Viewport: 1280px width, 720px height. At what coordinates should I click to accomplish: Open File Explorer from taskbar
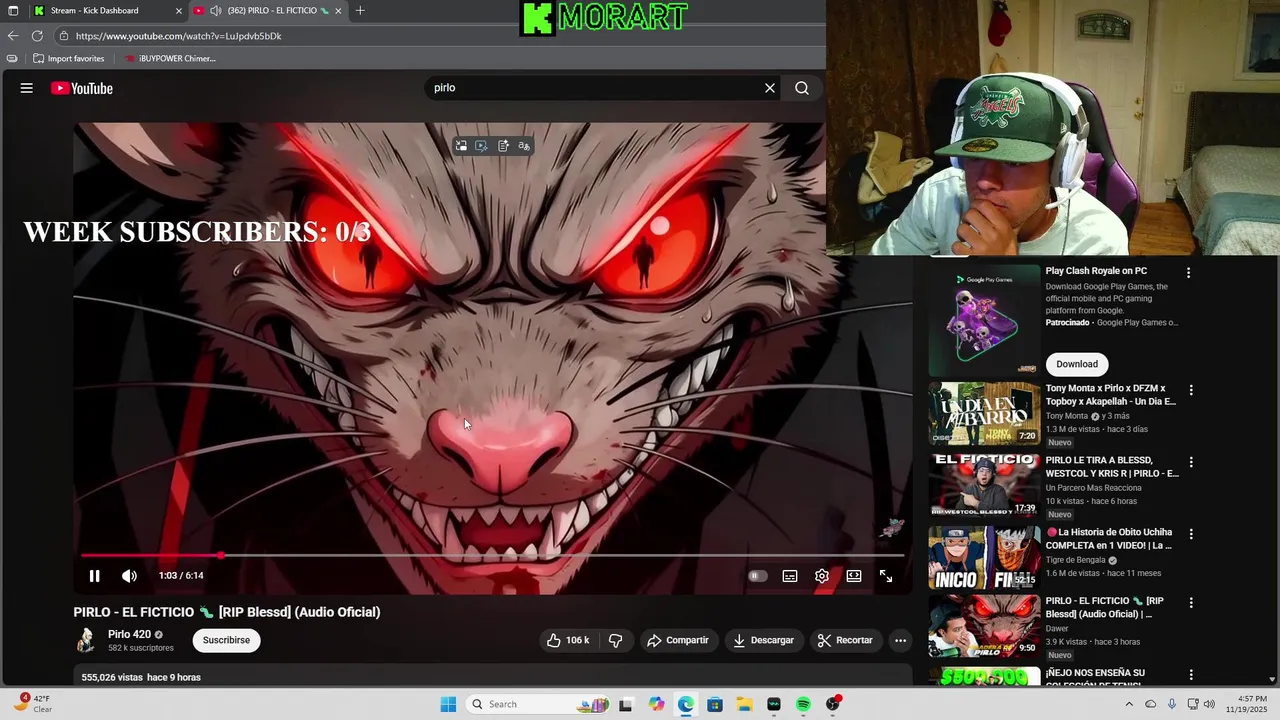click(745, 704)
